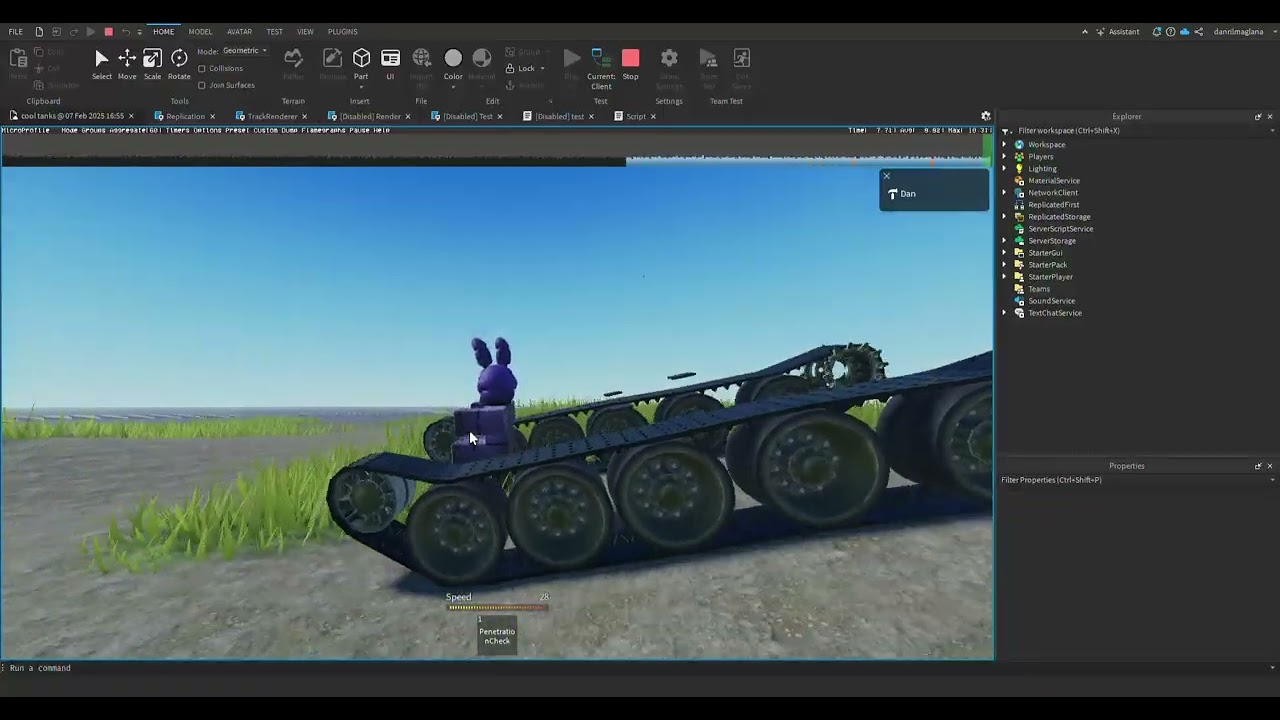This screenshot has height=720, width=1280.
Task: Open the notifications bell icon
Action: click(1157, 32)
